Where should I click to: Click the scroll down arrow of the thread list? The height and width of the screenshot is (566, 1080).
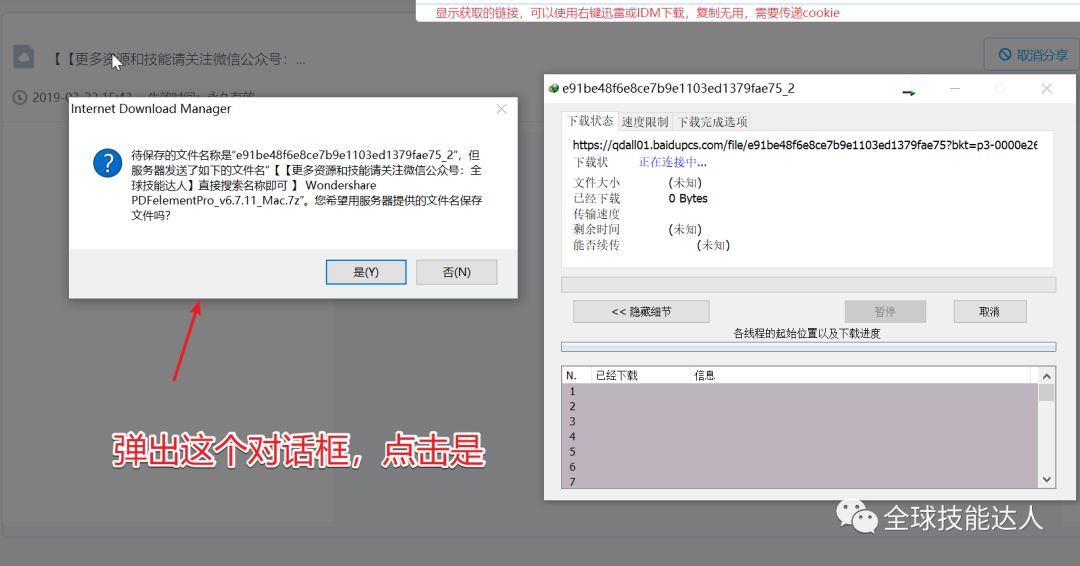click(x=1046, y=480)
